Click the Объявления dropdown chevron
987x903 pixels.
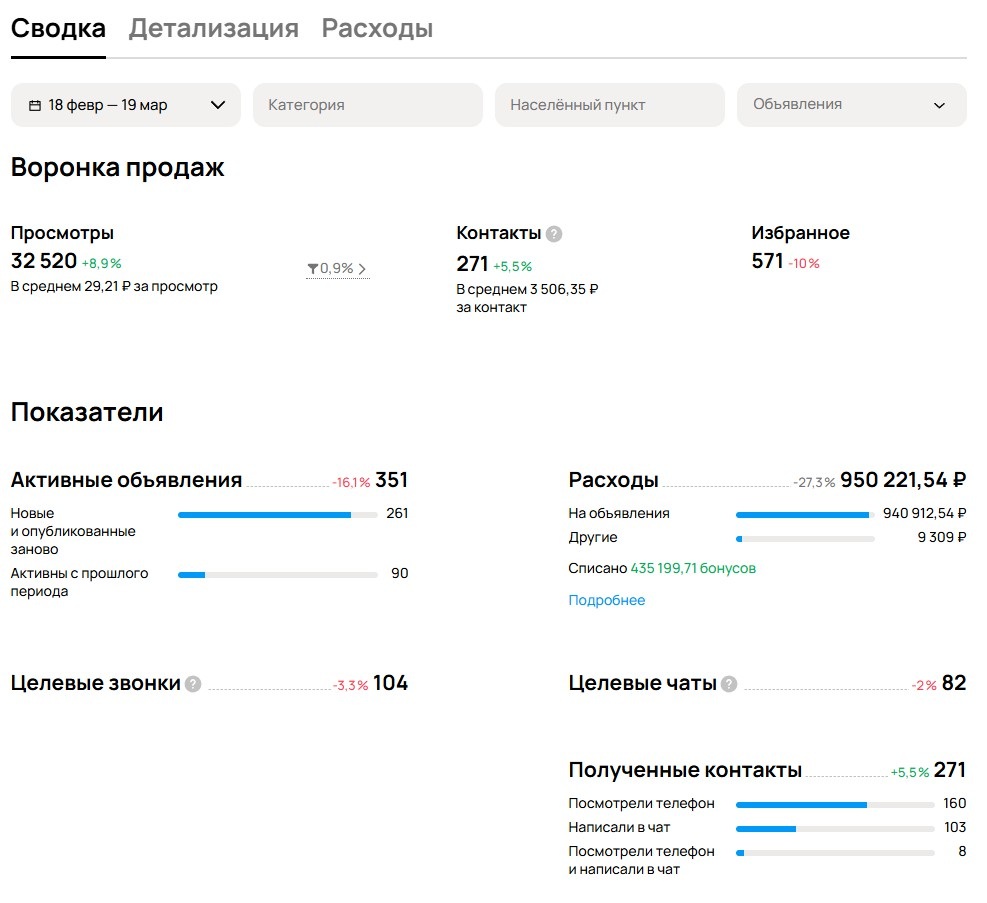coord(939,105)
